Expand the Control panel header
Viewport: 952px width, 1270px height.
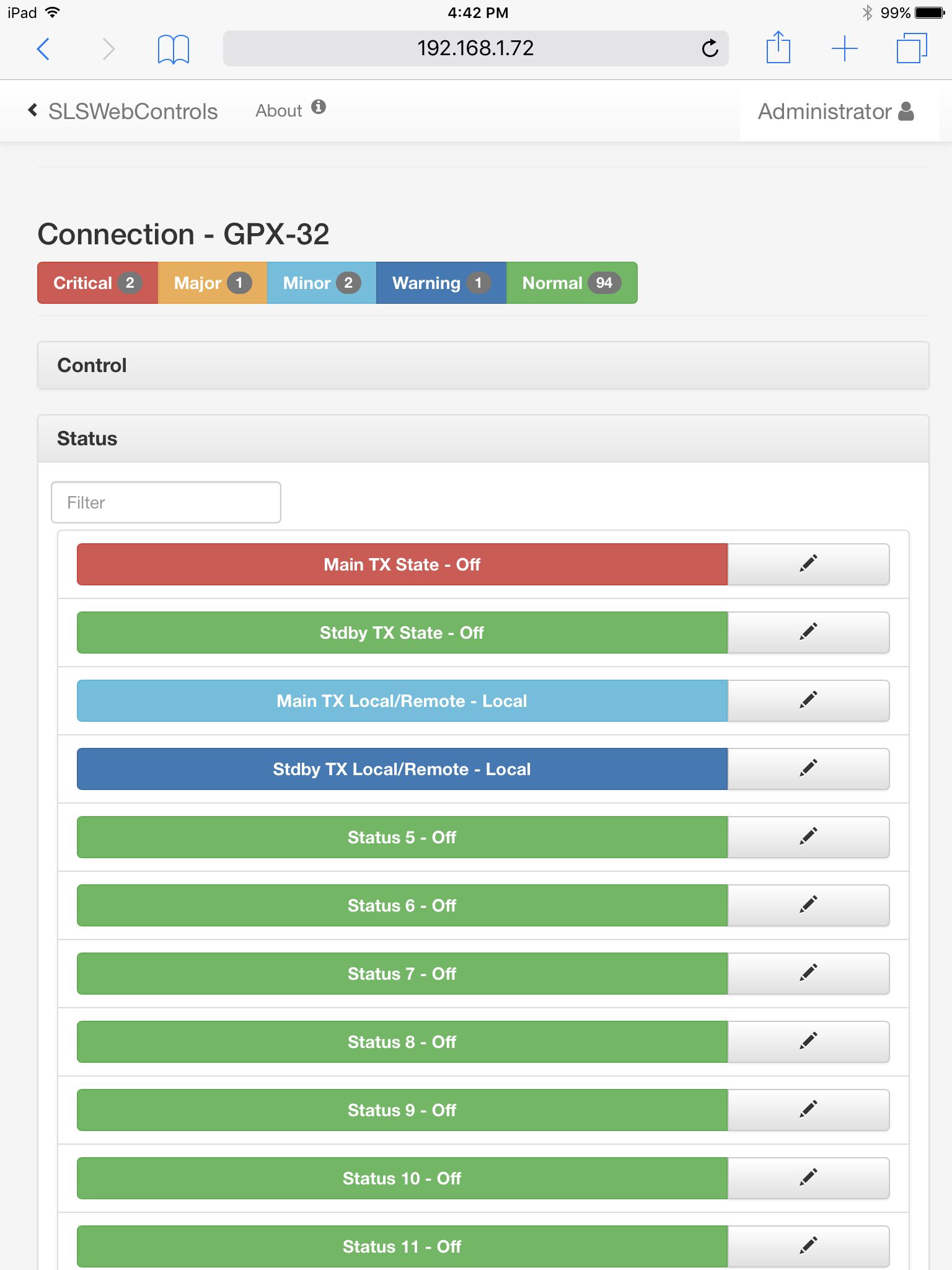click(483, 365)
